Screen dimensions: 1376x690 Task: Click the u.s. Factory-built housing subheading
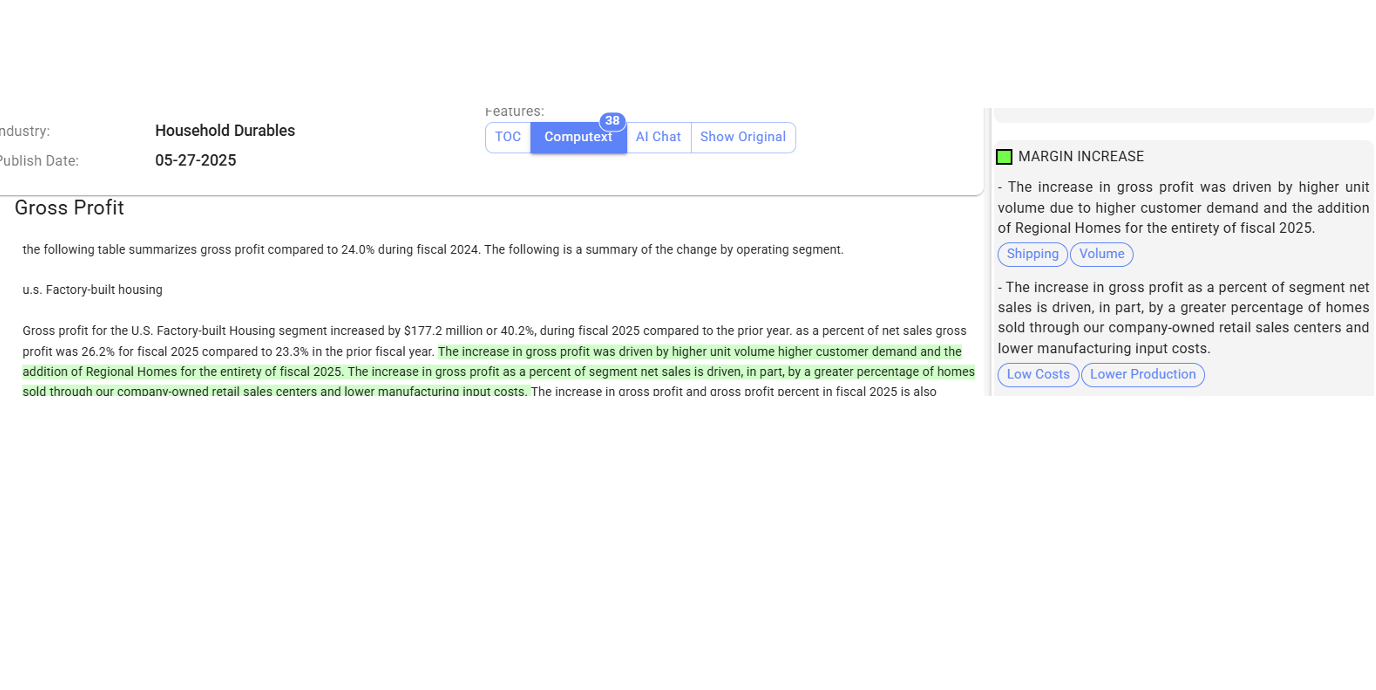tap(92, 290)
